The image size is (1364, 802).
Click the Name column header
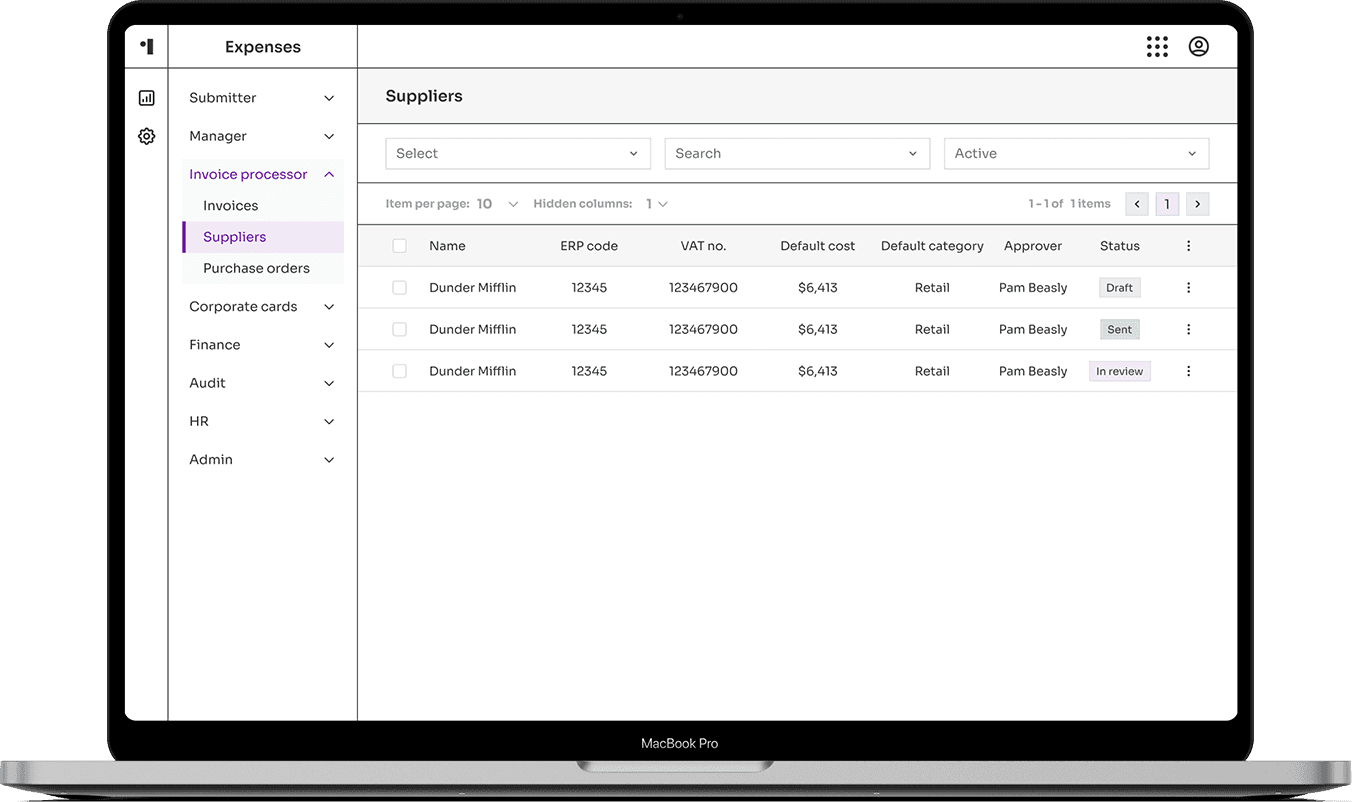pyautogui.click(x=447, y=246)
